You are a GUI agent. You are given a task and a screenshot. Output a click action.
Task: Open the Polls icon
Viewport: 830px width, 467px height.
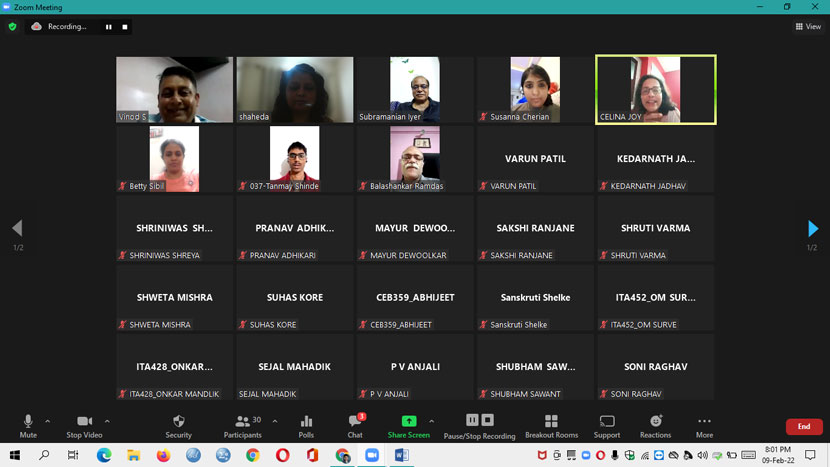pyautogui.click(x=306, y=421)
